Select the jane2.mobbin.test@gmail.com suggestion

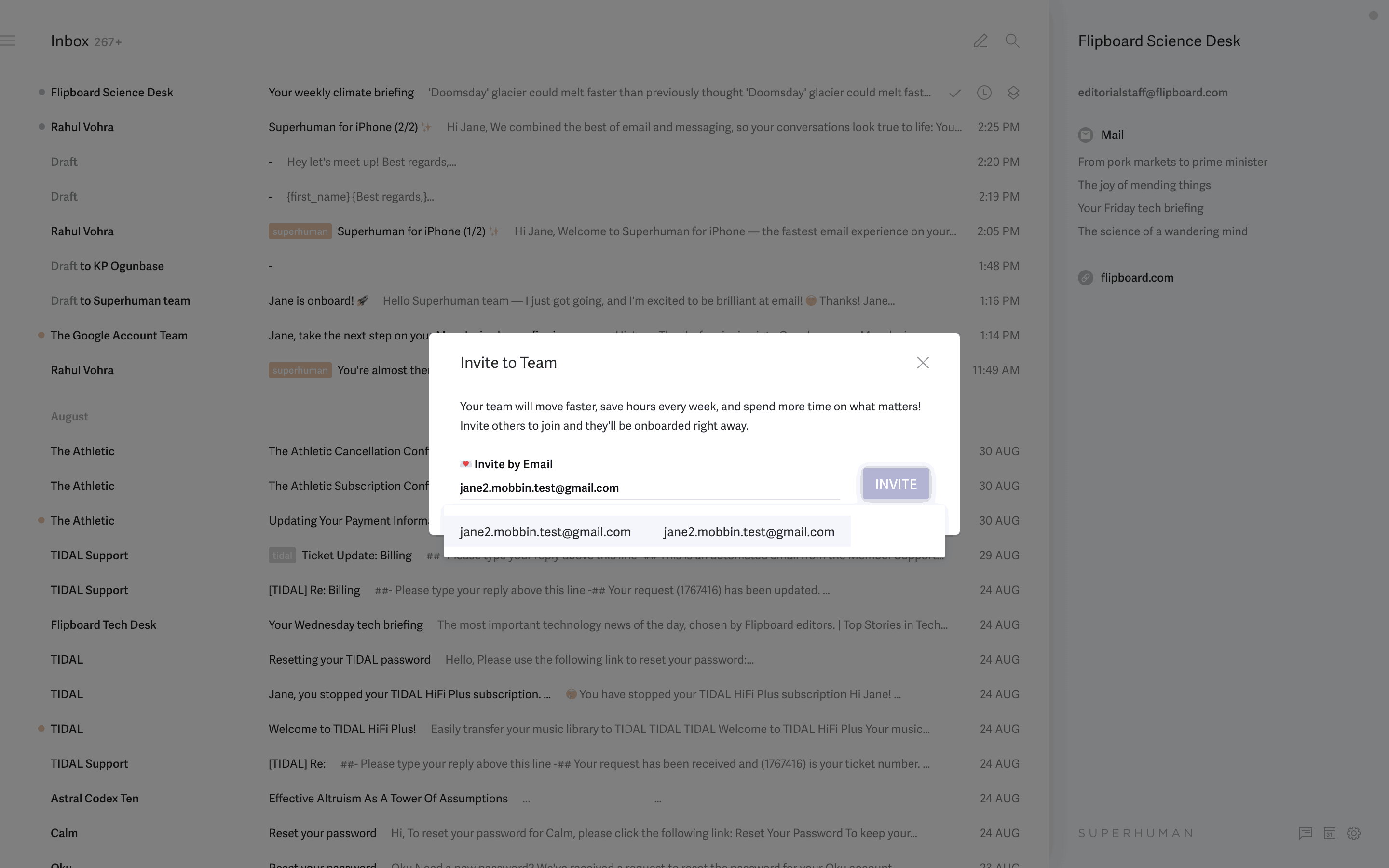pyautogui.click(x=647, y=531)
